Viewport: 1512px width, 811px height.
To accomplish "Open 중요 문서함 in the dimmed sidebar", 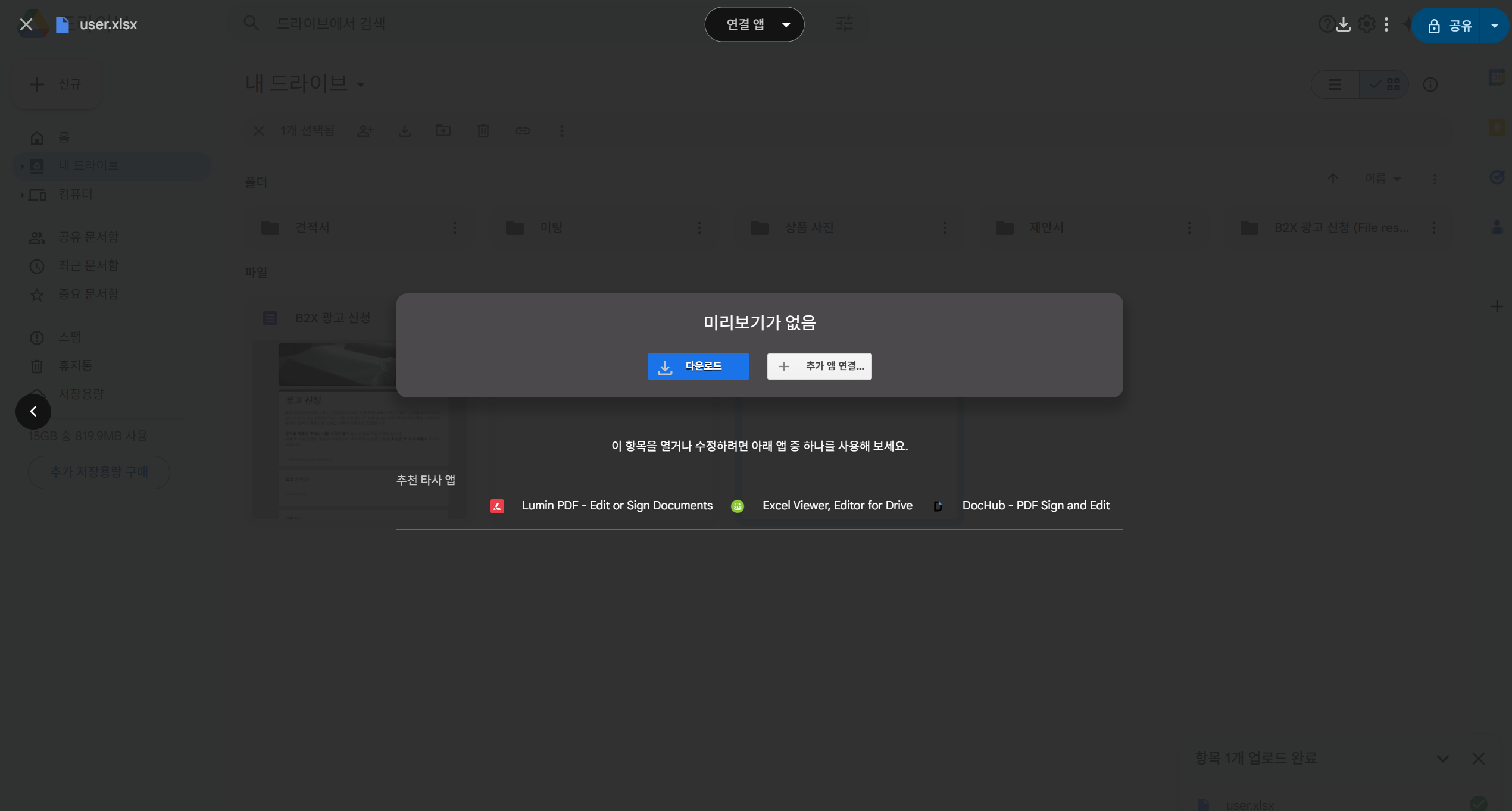I will coord(112,295).
